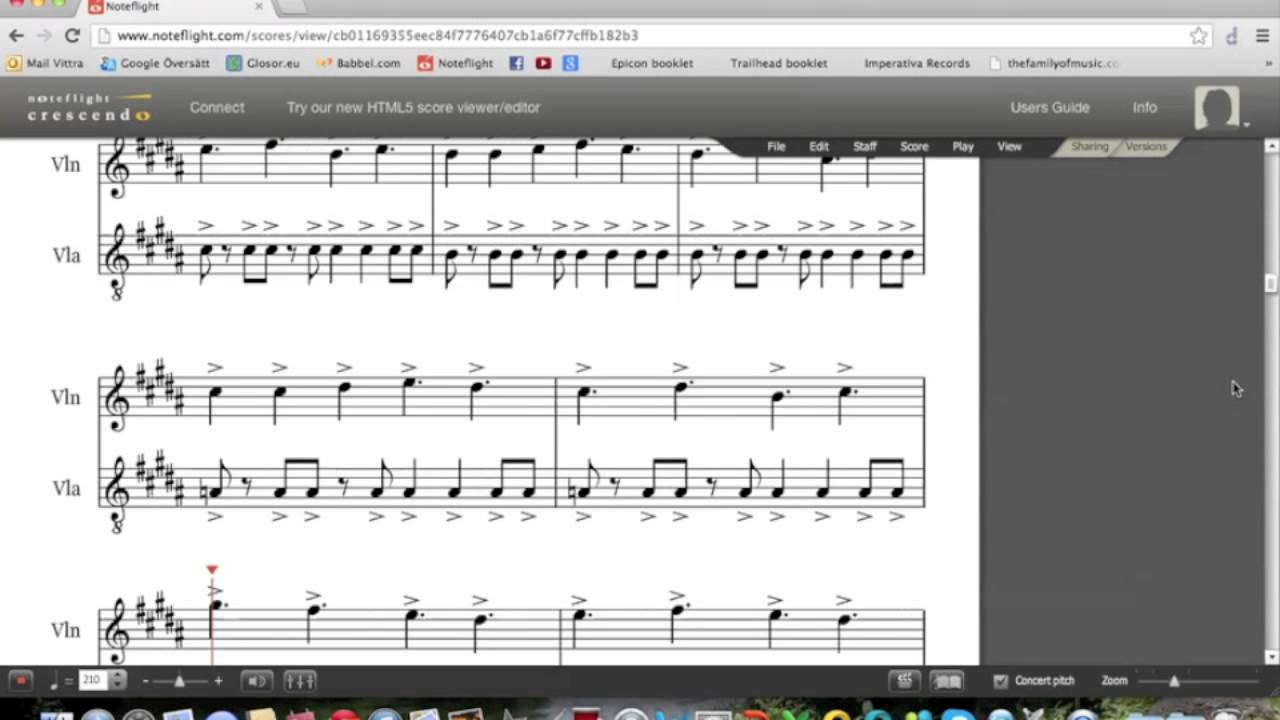This screenshot has width=1280, height=720.
Task: Click the tempo stepper arrows
Action: click(x=117, y=681)
